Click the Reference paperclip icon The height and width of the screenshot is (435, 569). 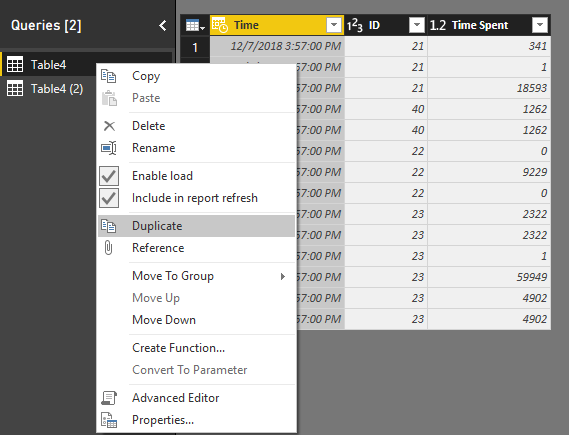108,248
